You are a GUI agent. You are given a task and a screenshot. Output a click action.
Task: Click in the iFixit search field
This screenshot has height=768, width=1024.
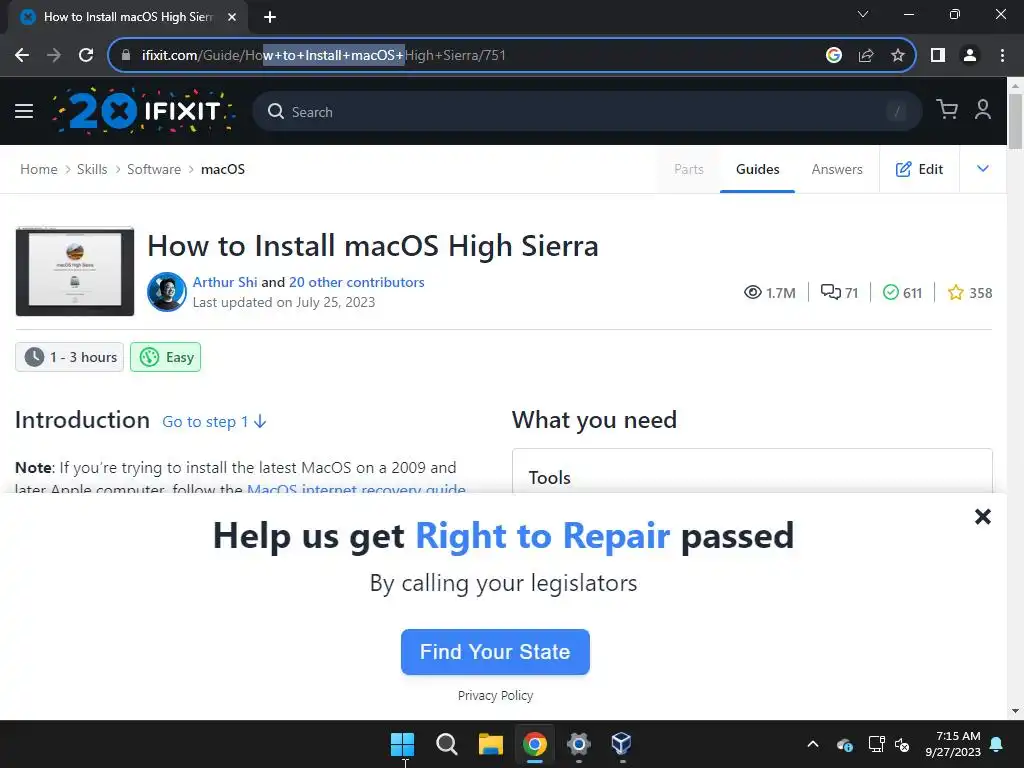point(587,112)
